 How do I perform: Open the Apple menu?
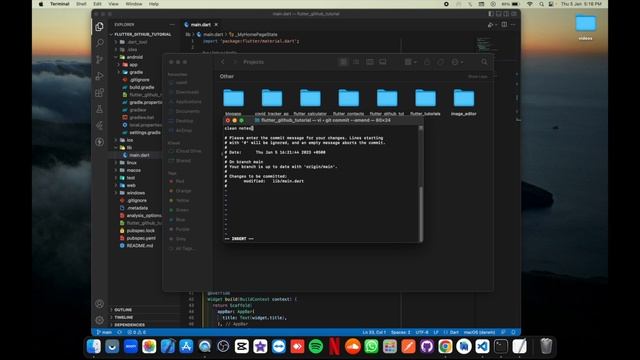point(41,4)
